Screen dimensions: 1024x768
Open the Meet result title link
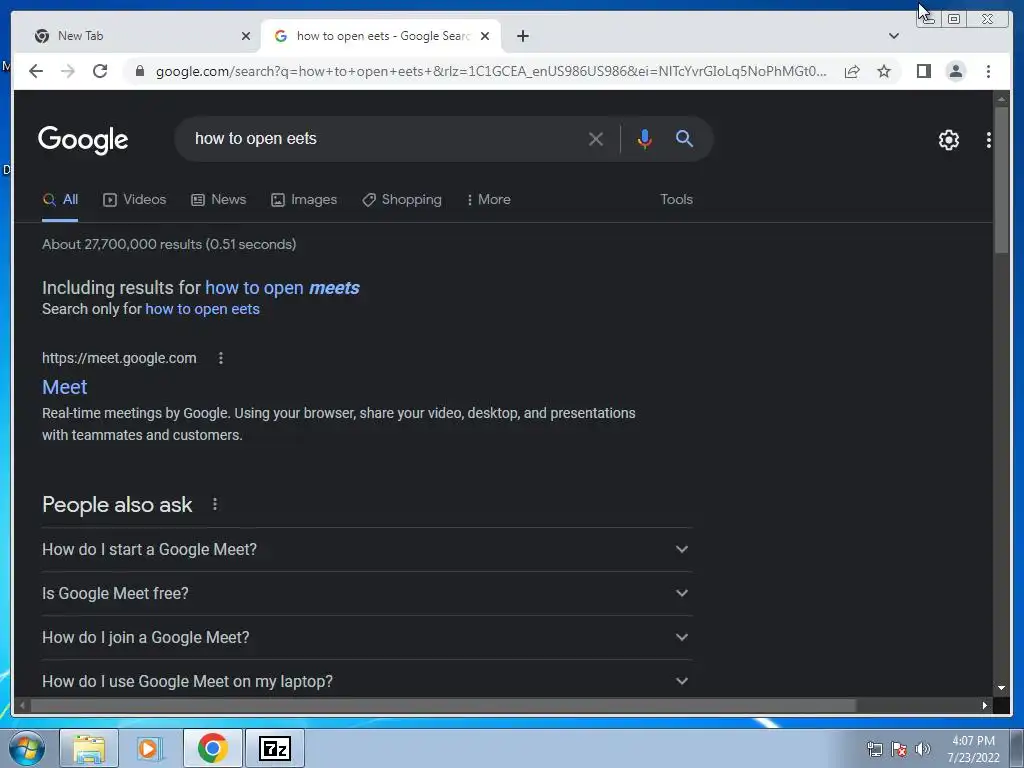click(x=65, y=387)
